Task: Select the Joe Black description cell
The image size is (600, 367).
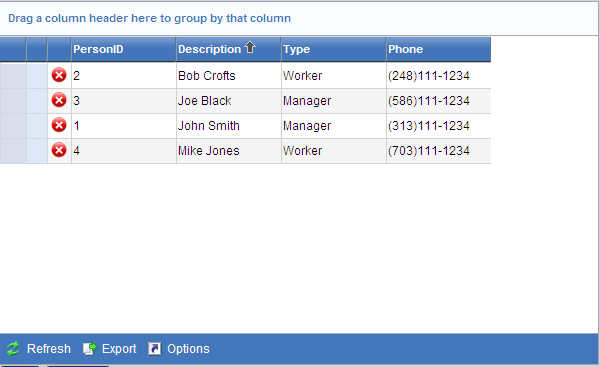Action: point(228,101)
